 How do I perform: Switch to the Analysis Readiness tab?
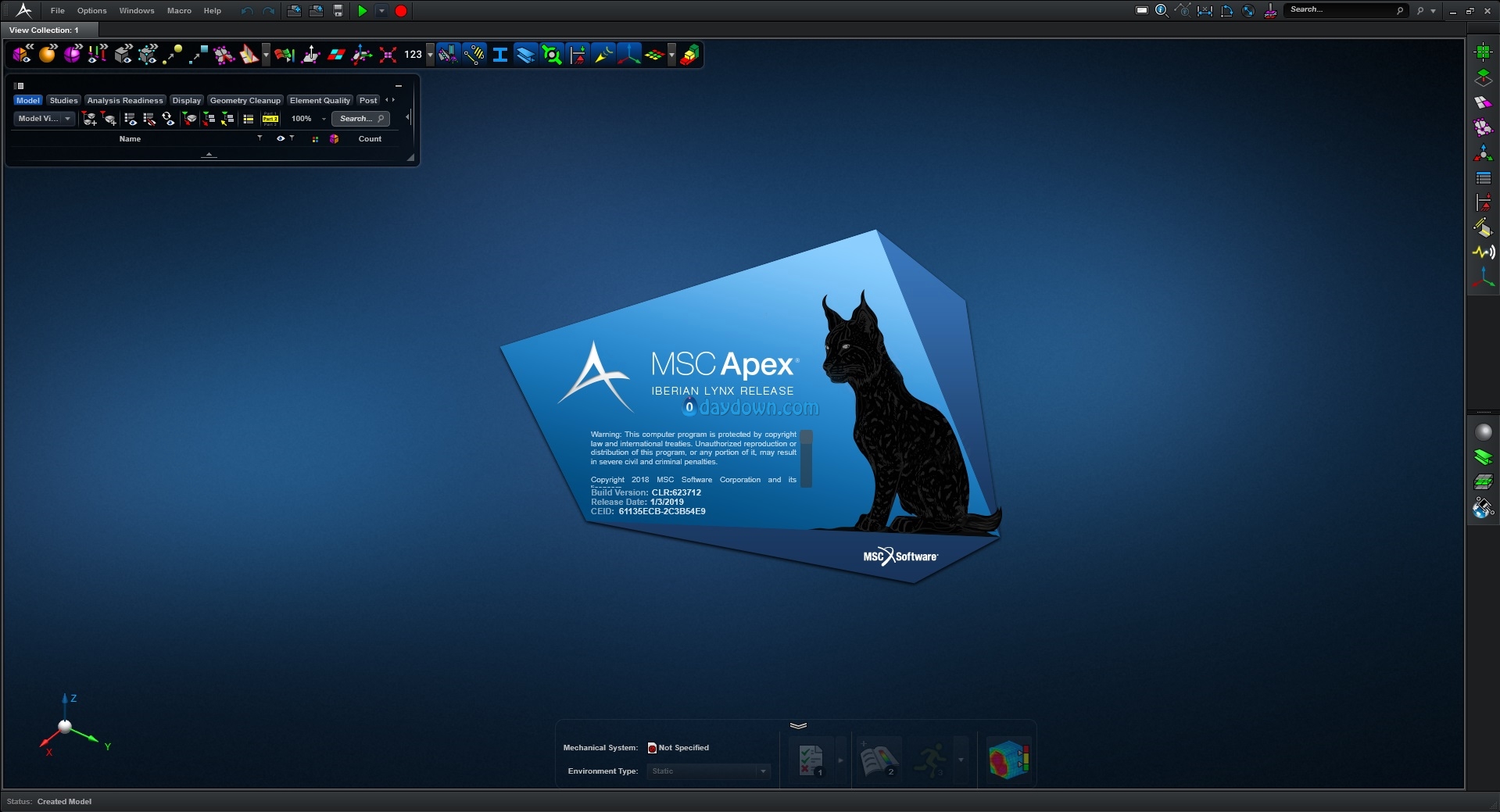point(125,100)
